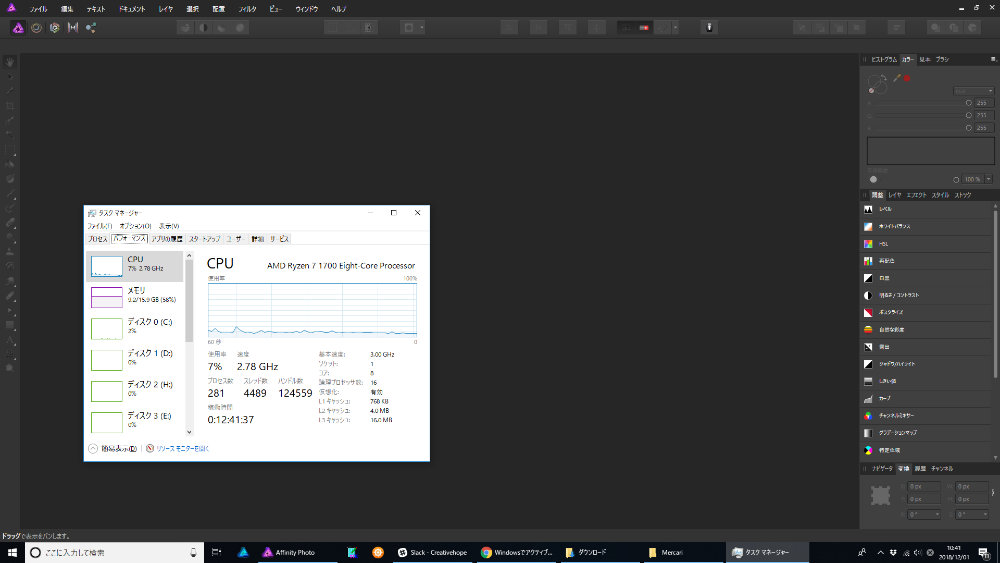Open the Export persona icon
The image size is (1000, 563).
tap(91, 27)
